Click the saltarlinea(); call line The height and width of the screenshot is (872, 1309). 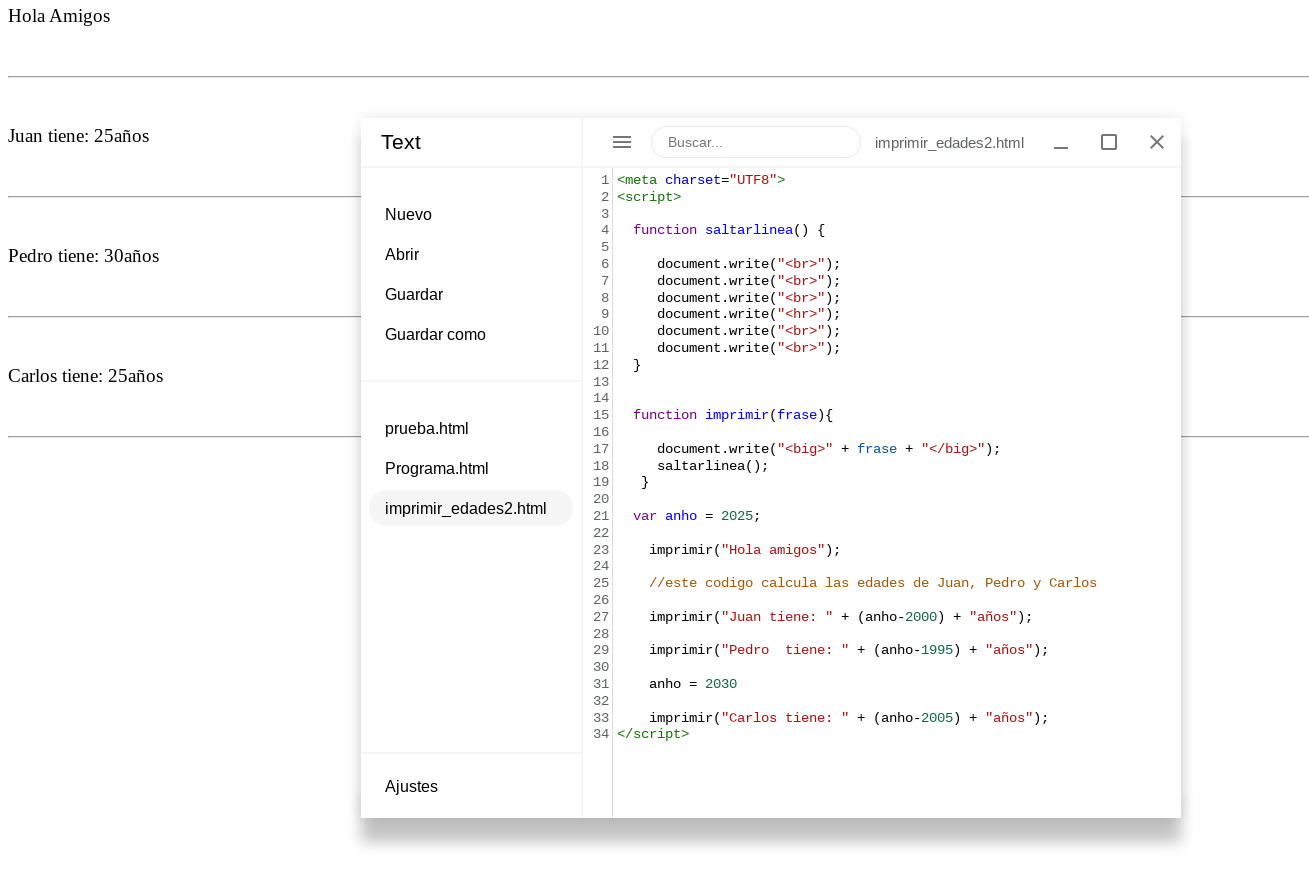[713, 465]
